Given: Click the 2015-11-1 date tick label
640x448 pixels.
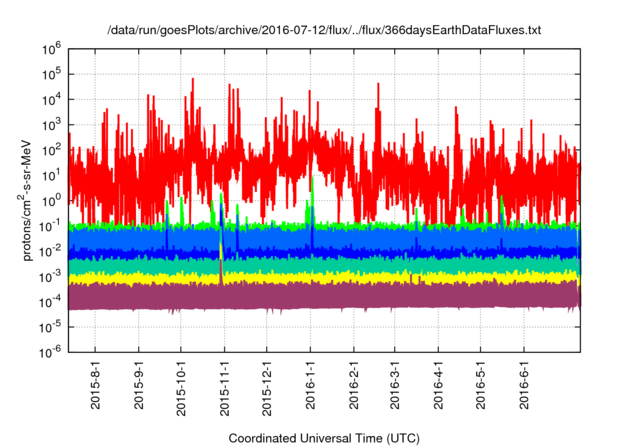Looking at the screenshot, I should pyautogui.click(x=224, y=388).
